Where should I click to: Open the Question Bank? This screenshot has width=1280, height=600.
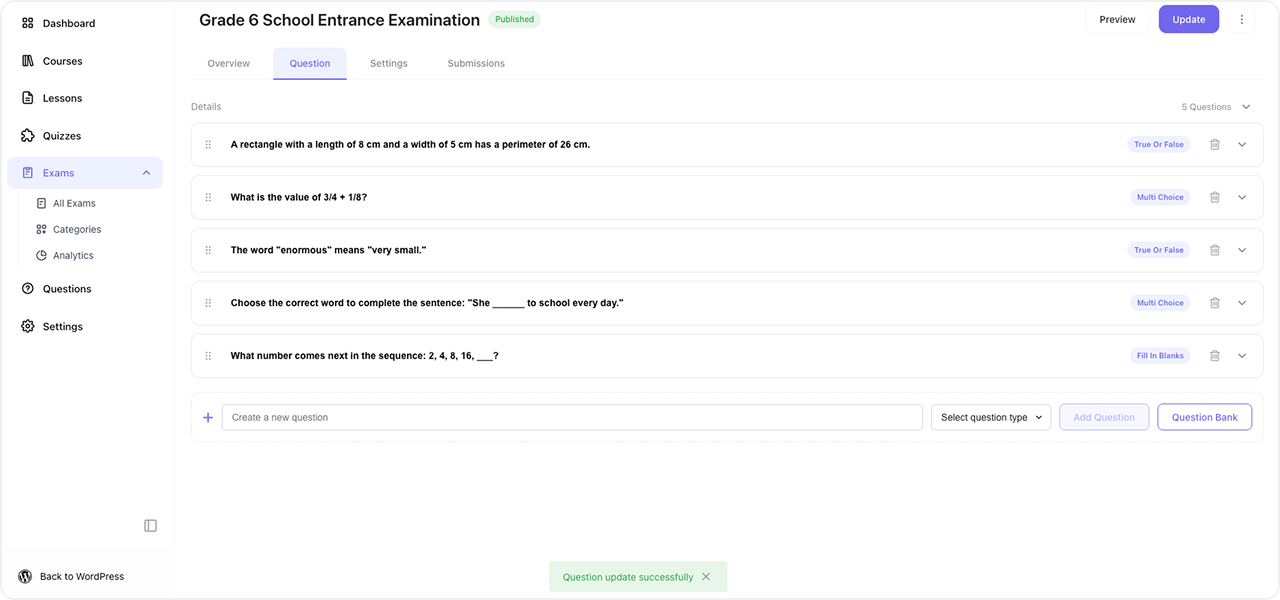pos(1204,417)
